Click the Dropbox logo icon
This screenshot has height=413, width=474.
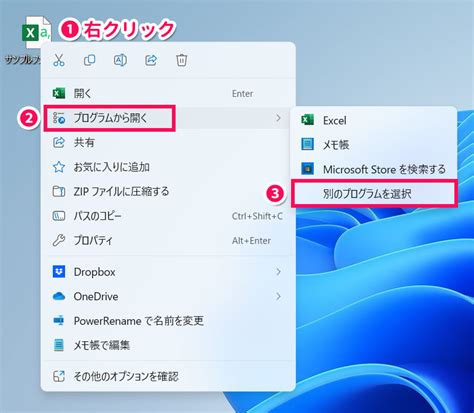click(59, 272)
